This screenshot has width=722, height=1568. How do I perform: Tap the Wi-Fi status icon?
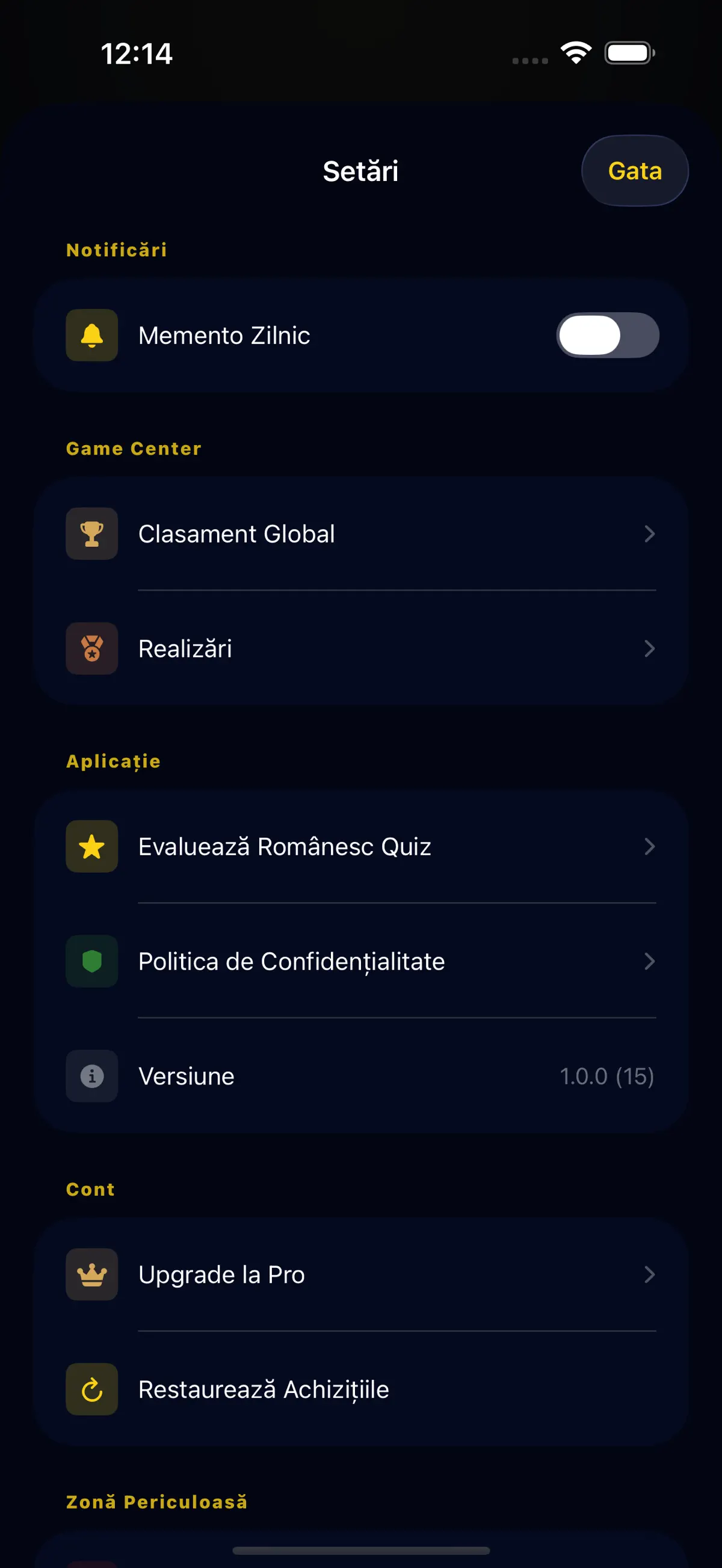(576, 53)
